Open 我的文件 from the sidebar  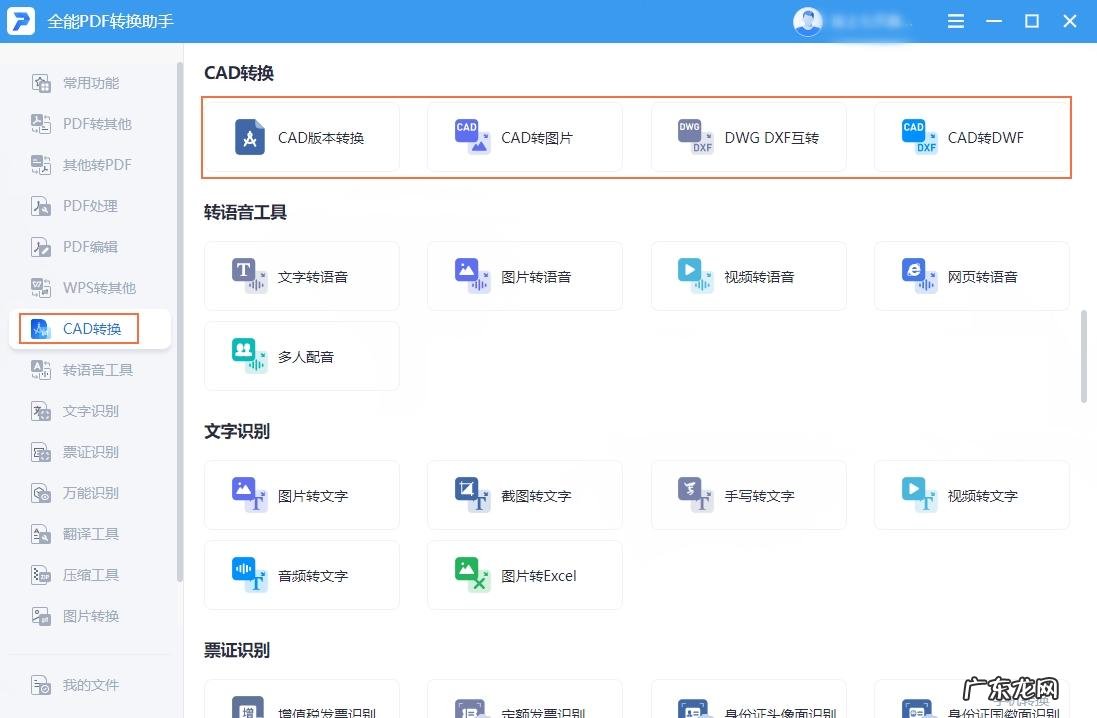[90, 685]
